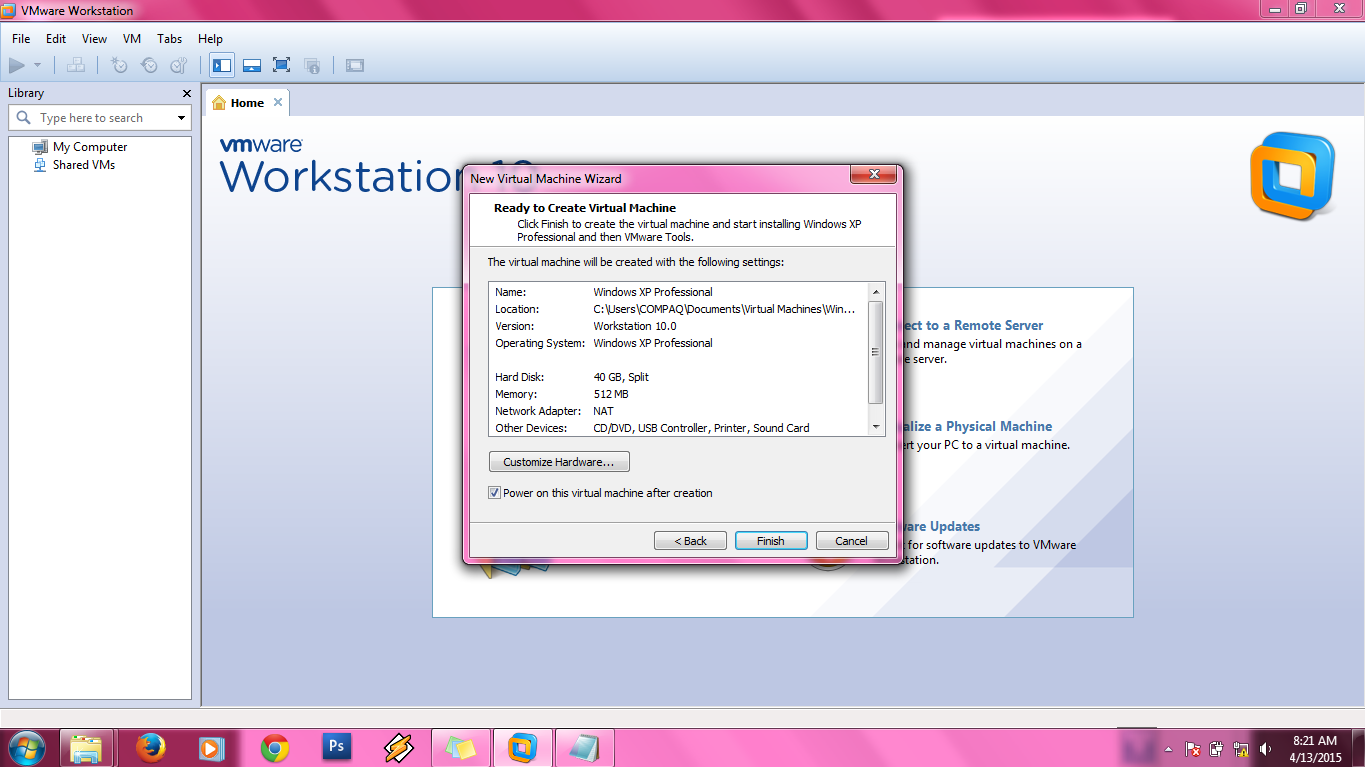Open the Tabs menu
The image size is (1365, 767).
(x=170, y=39)
